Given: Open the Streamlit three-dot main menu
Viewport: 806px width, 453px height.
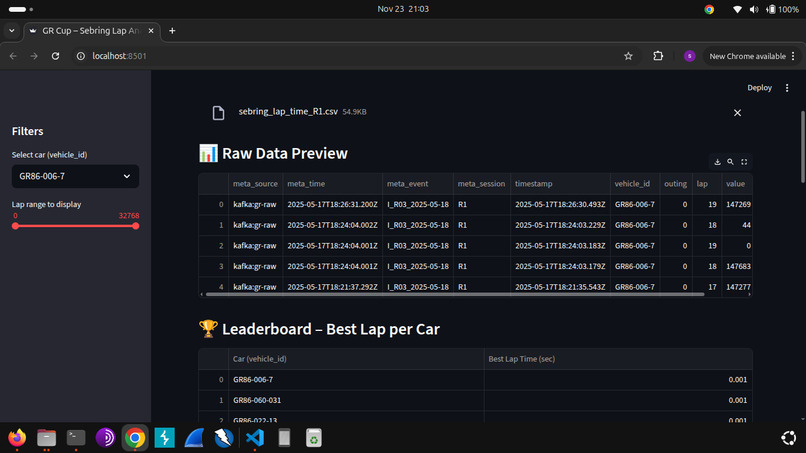Looking at the screenshot, I should pyautogui.click(x=787, y=88).
